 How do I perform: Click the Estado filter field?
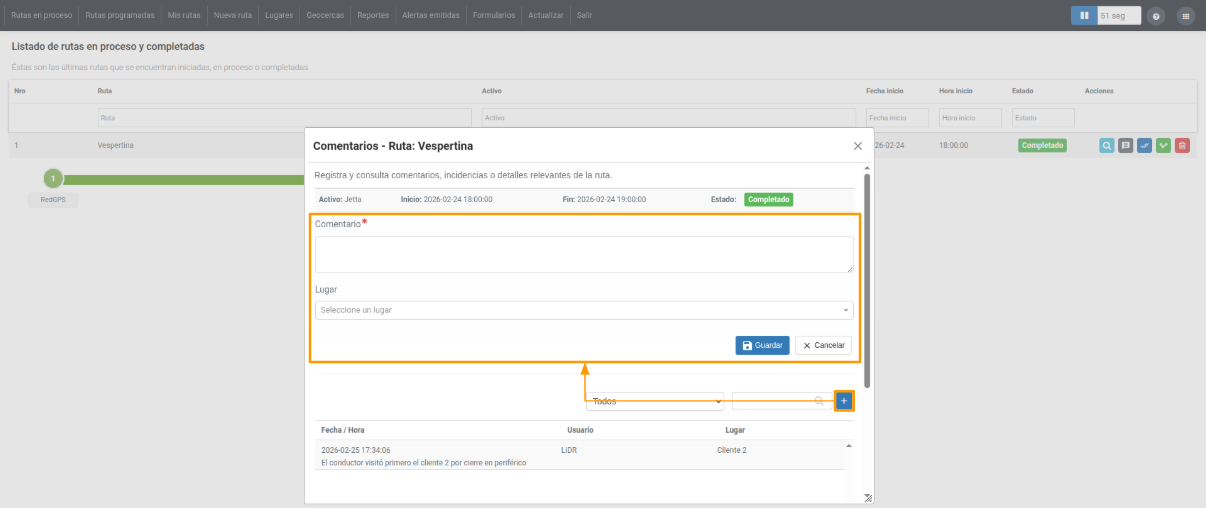pyautogui.click(x=1043, y=117)
